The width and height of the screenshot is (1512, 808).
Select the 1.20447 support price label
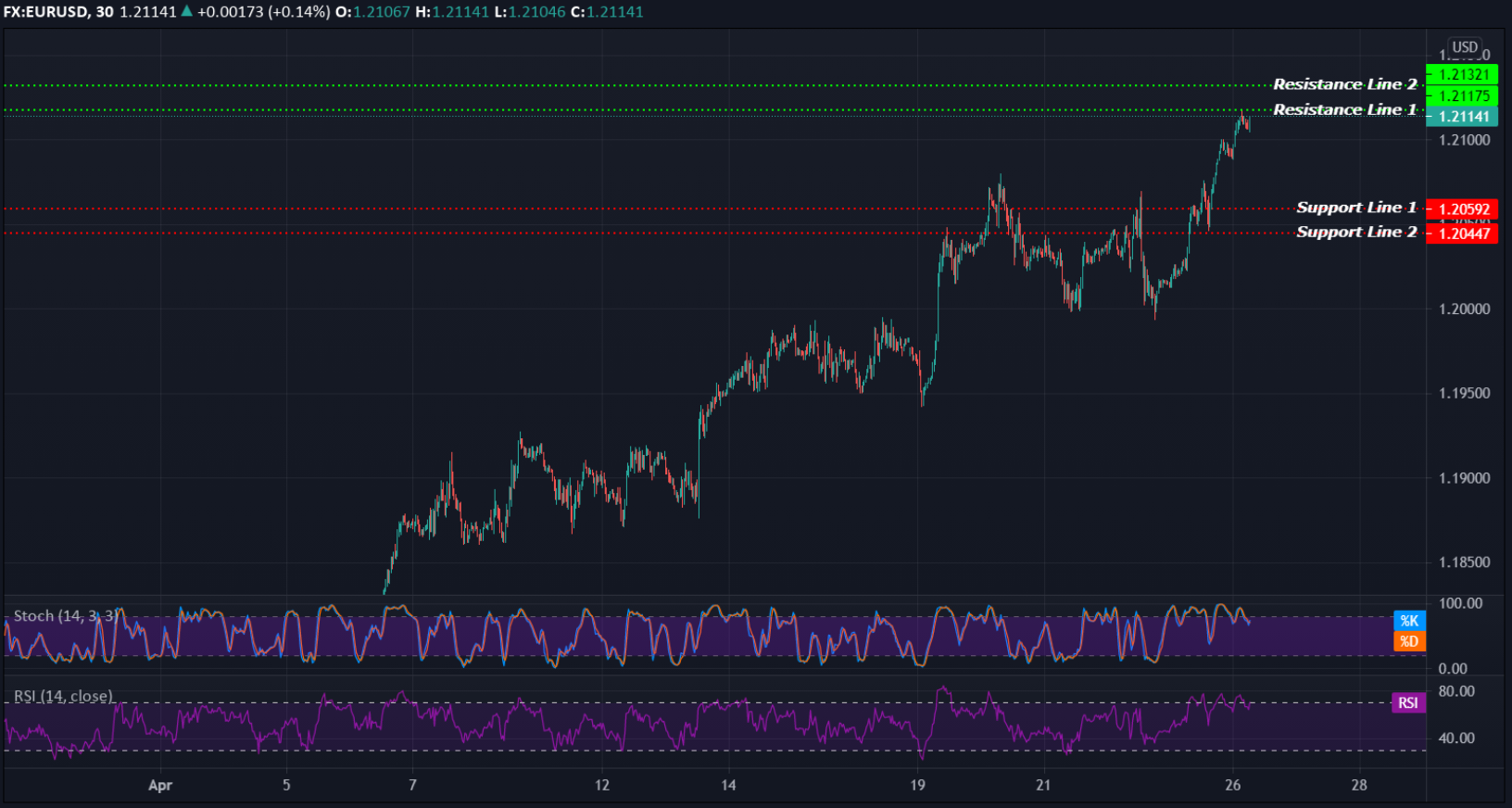(x=1462, y=234)
